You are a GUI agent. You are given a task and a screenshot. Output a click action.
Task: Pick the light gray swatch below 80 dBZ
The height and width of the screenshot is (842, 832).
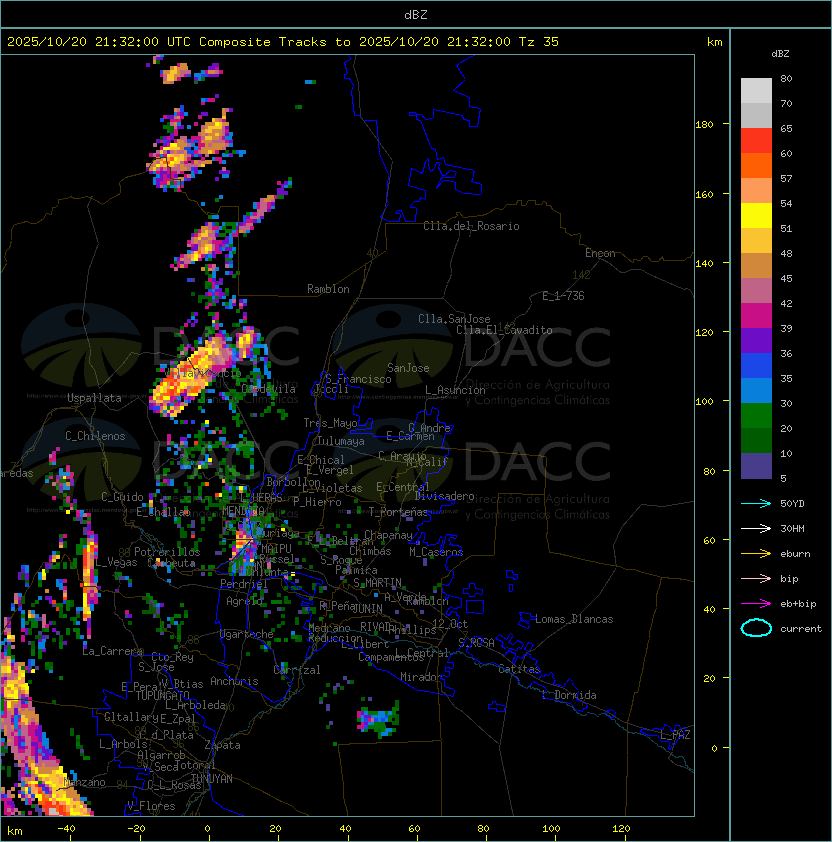tap(756, 91)
